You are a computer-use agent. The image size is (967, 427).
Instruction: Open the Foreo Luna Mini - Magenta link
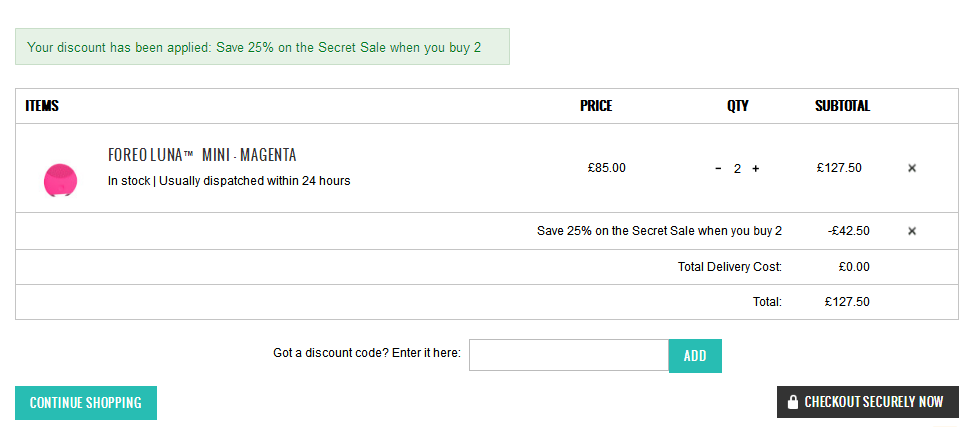click(x=202, y=155)
